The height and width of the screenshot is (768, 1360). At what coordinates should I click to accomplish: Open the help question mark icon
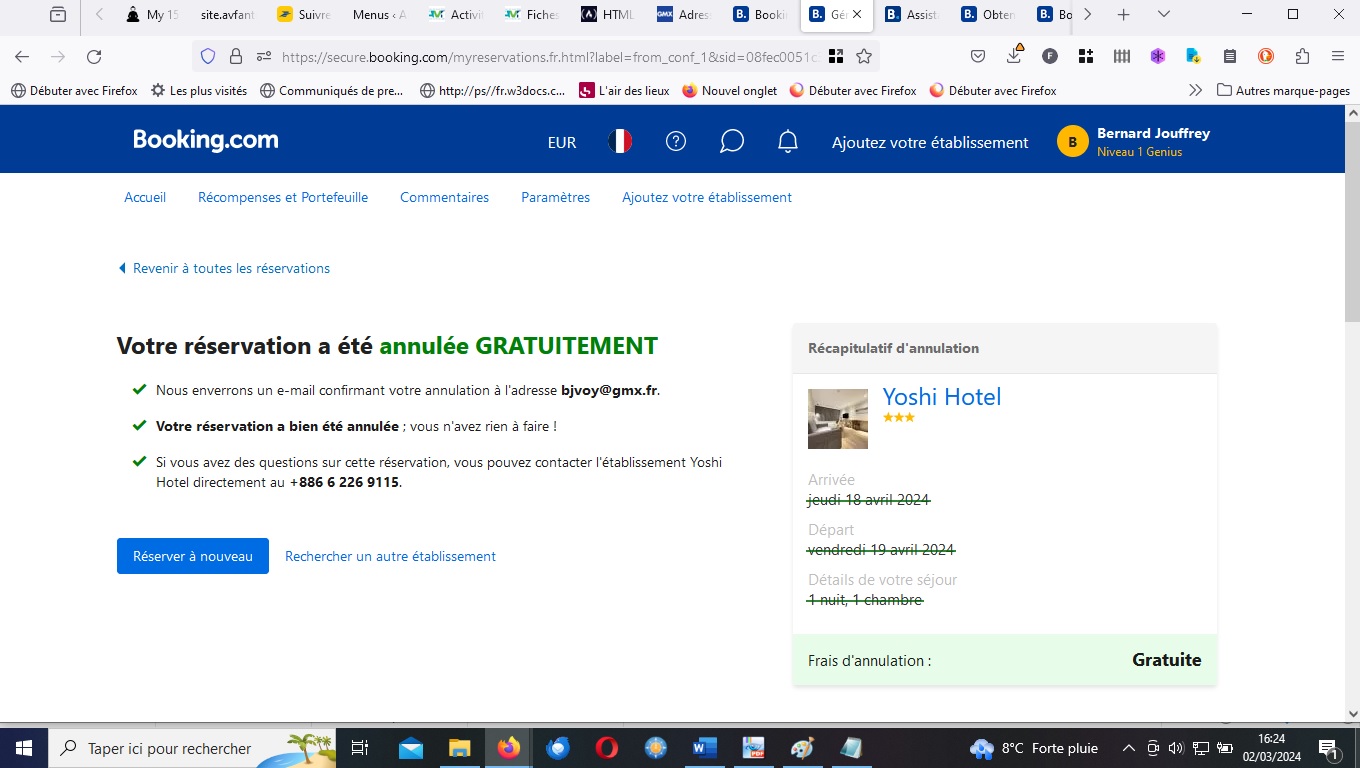coord(676,142)
